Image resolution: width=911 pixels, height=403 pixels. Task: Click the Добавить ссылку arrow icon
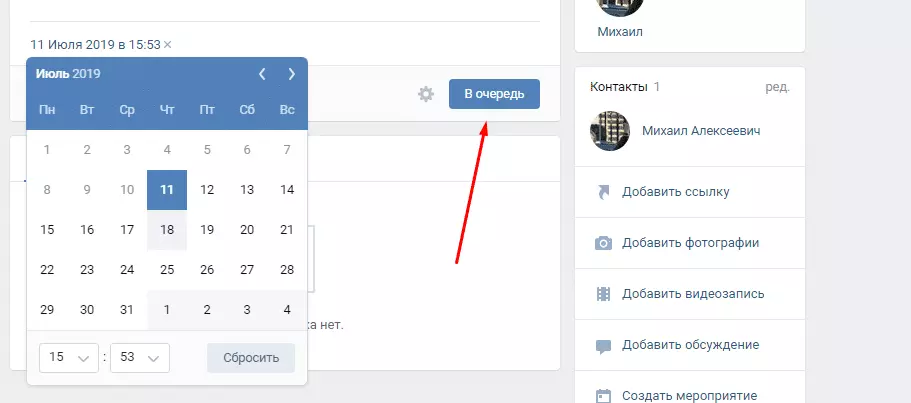604,192
